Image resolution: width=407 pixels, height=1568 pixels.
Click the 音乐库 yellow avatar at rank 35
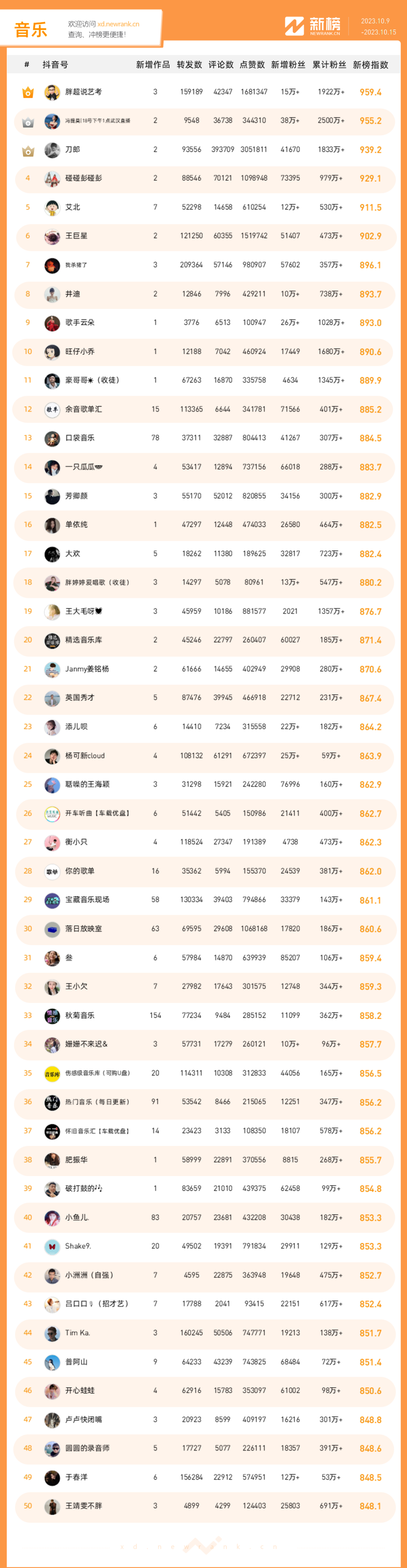pyautogui.click(x=52, y=1073)
